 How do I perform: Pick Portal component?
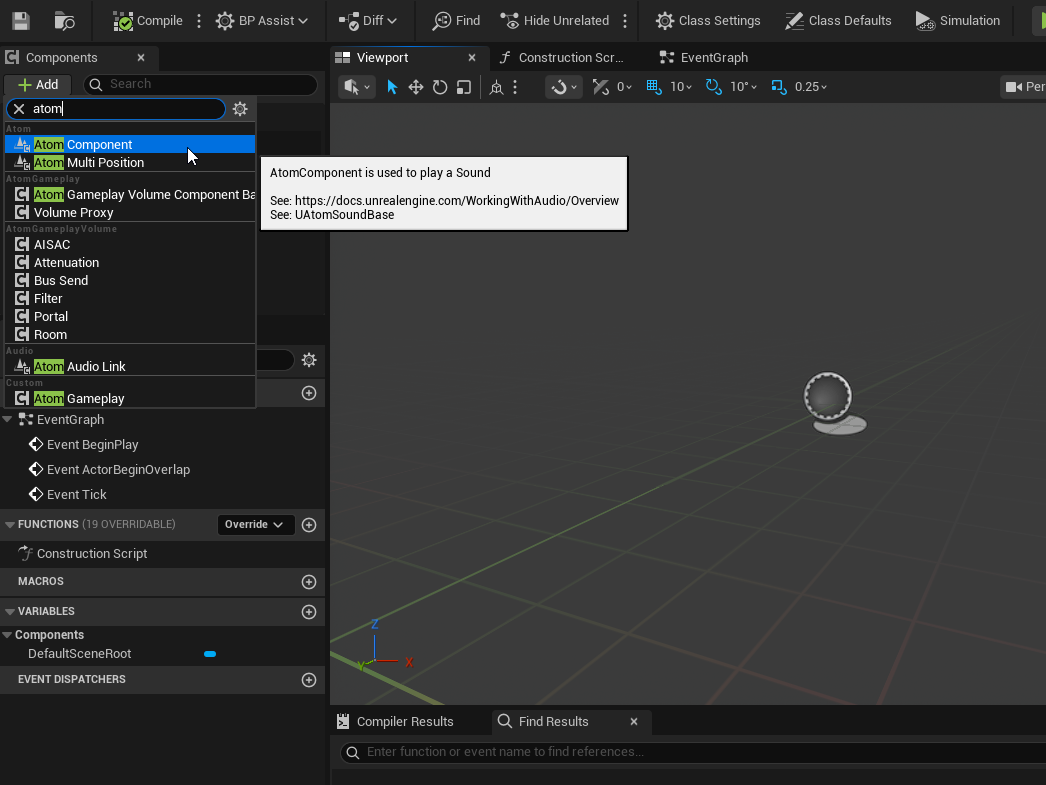(130, 316)
